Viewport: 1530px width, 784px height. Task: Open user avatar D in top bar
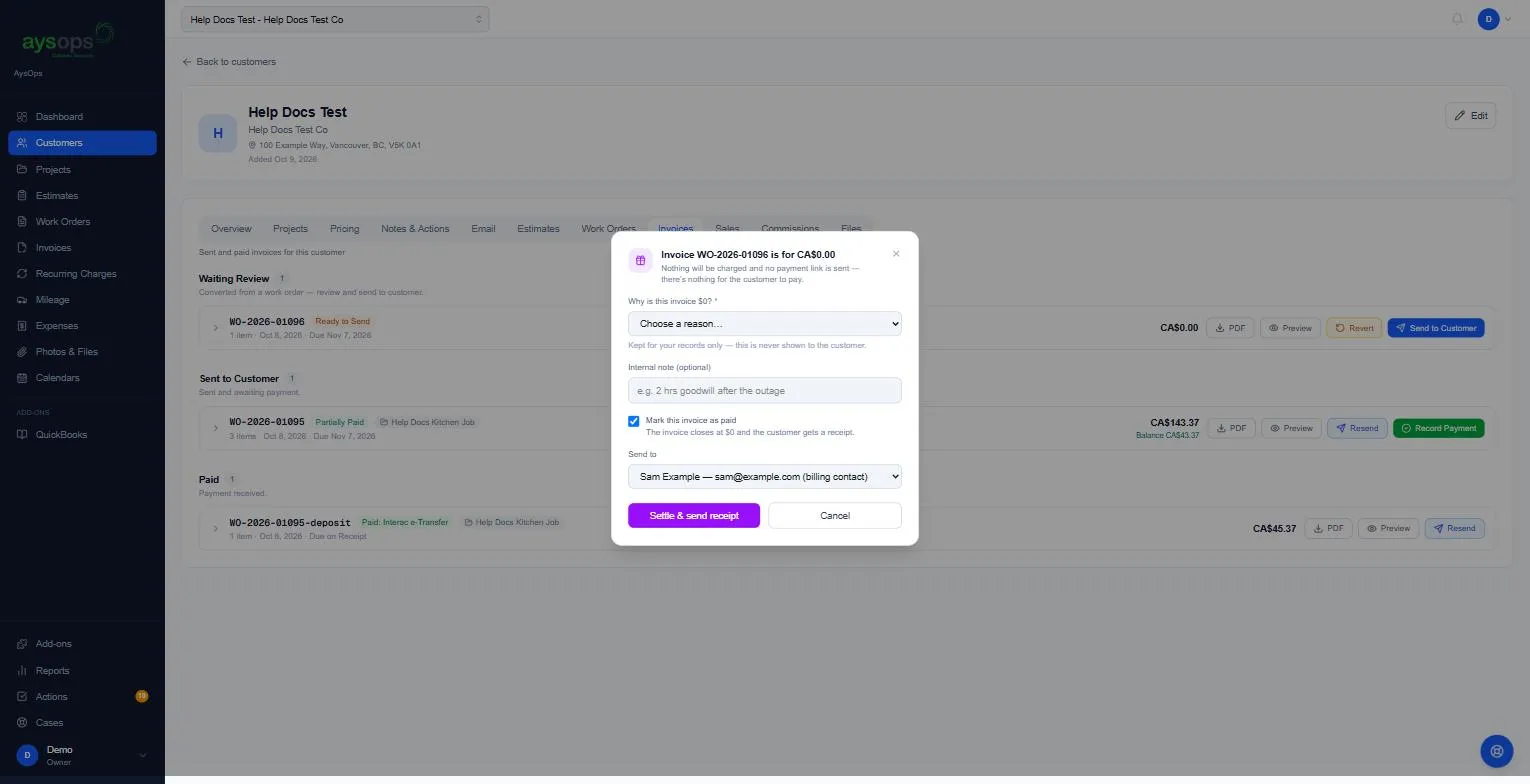click(1489, 19)
